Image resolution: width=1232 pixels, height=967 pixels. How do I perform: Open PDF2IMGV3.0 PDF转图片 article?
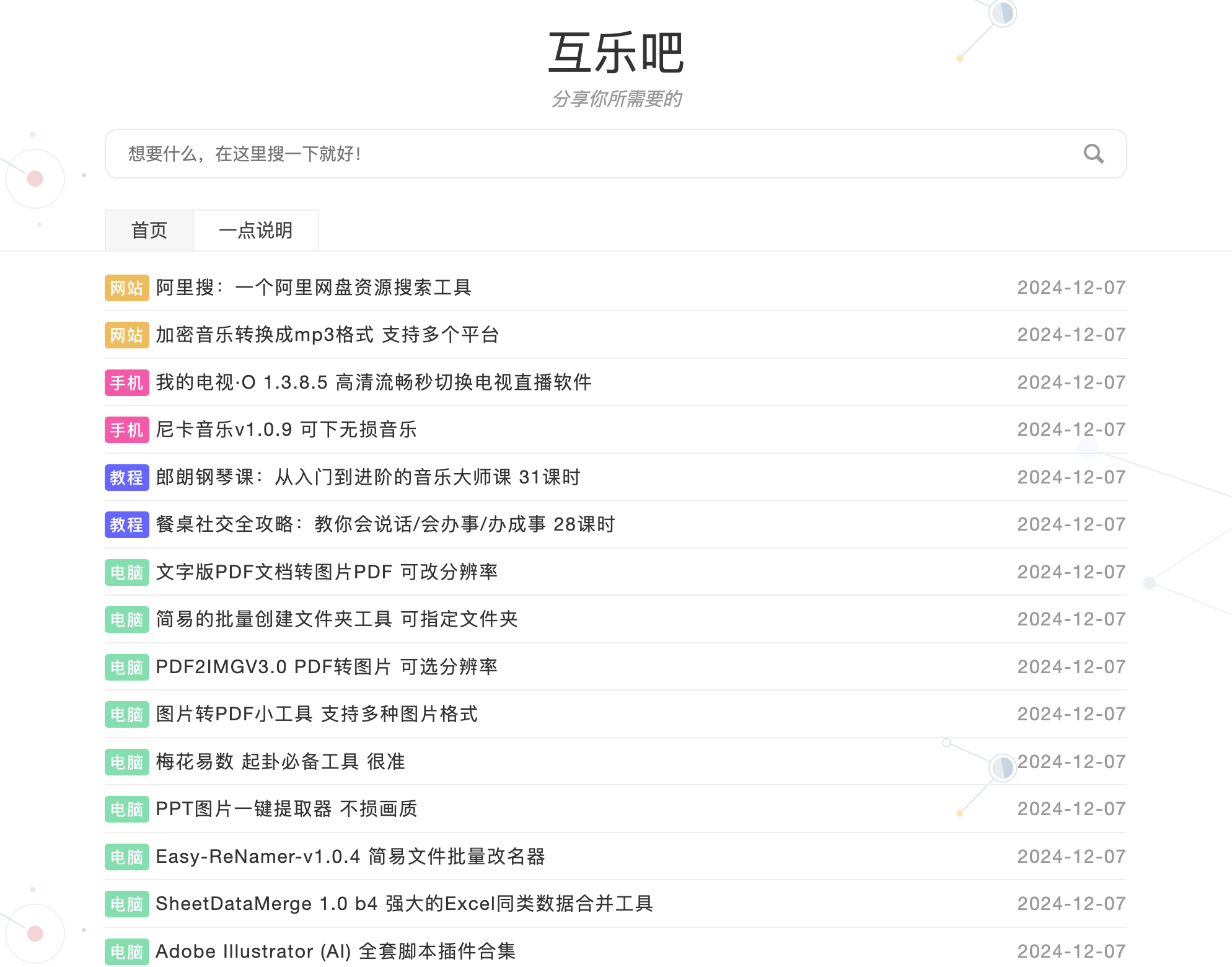(x=327, y=667)
